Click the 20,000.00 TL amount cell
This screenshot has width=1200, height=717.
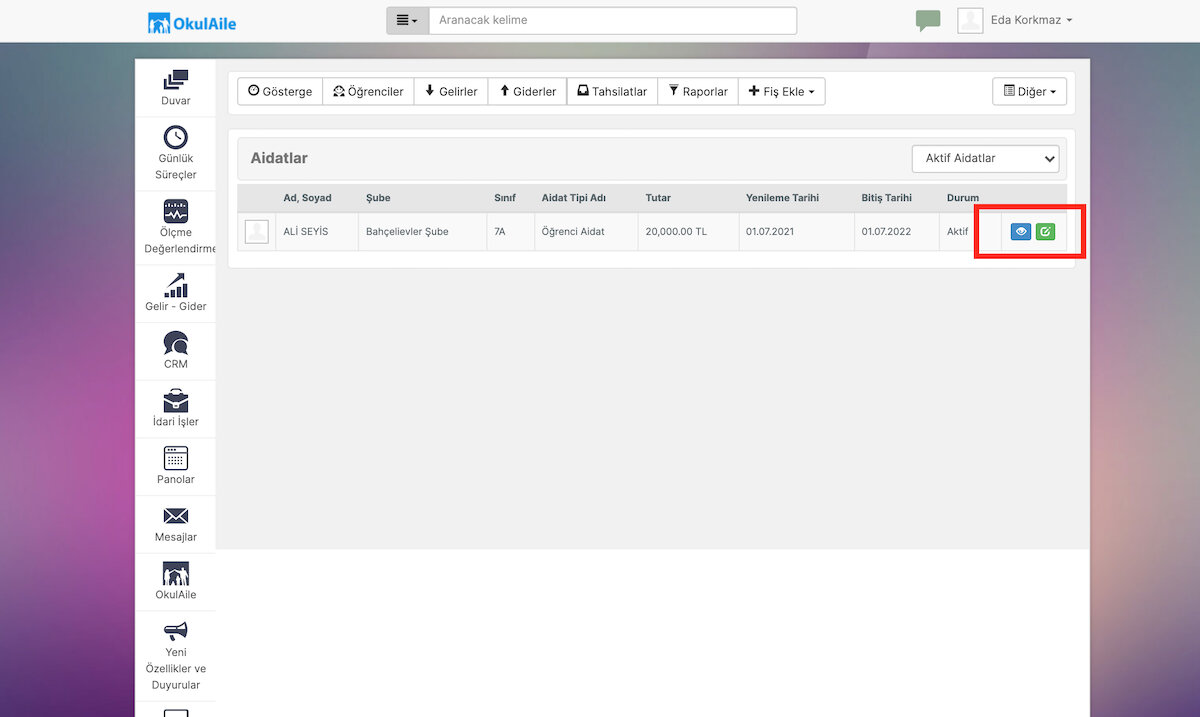[688, 232]
